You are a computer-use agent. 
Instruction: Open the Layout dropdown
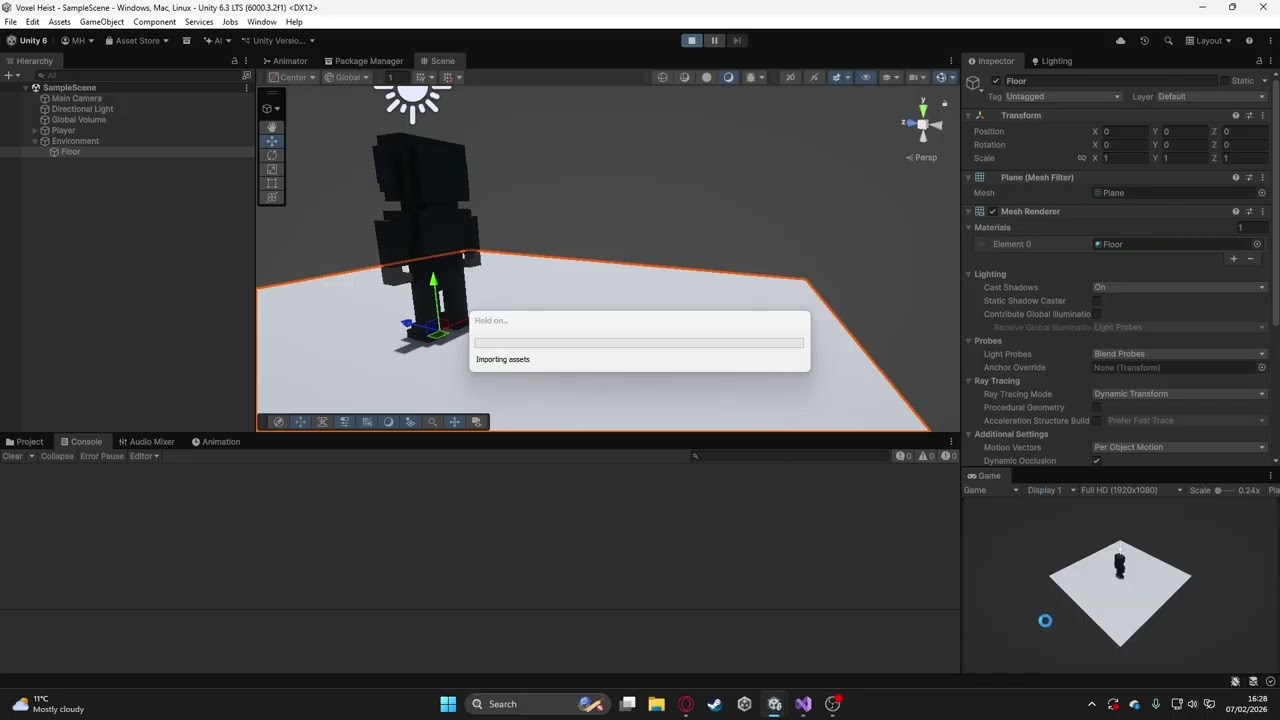click(1209, 41)
